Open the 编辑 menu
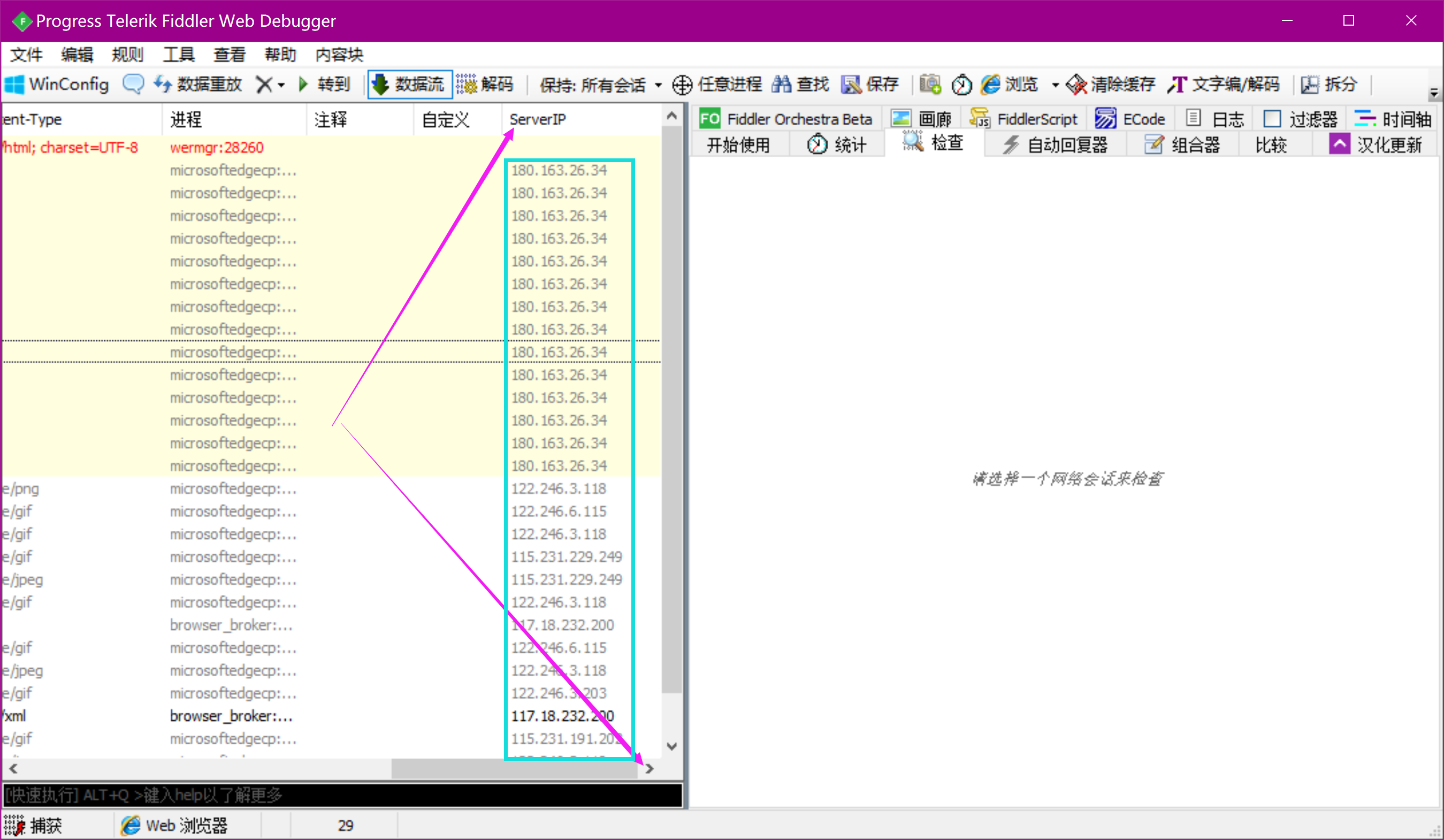This screenshot has height=840, width=1444. (x=78, y=55)
